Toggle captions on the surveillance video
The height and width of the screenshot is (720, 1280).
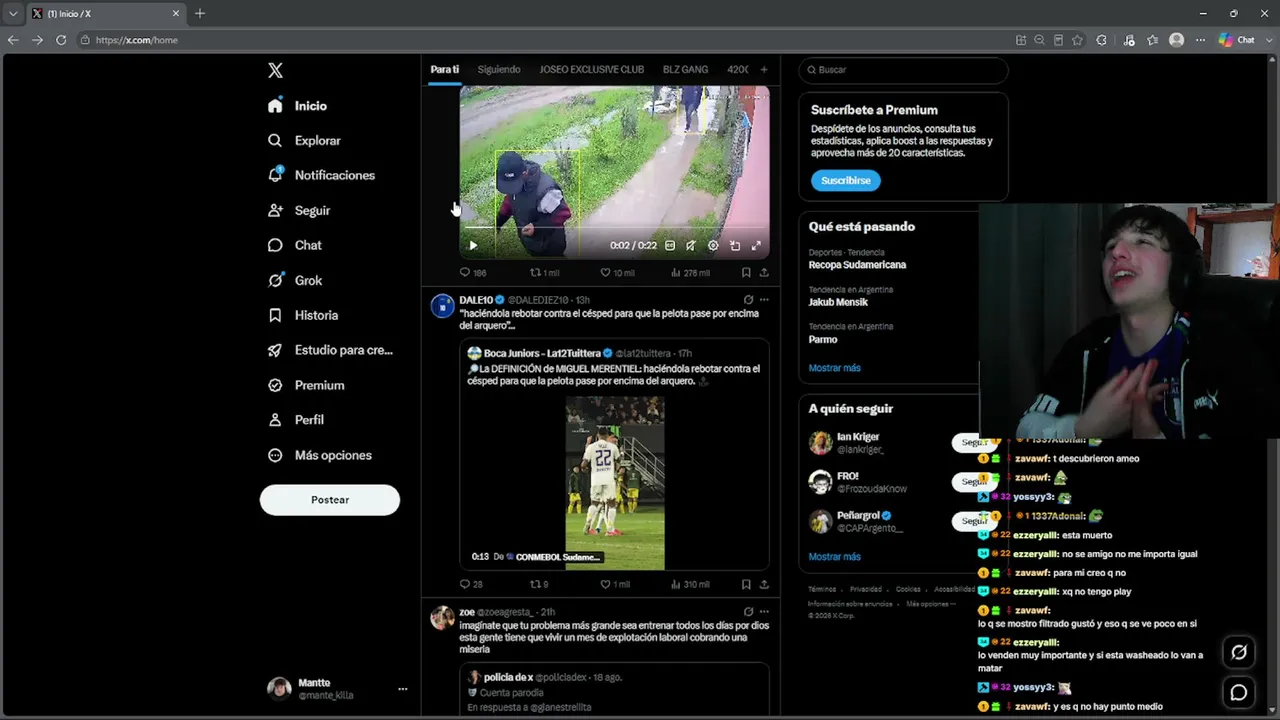pos(670,246)
